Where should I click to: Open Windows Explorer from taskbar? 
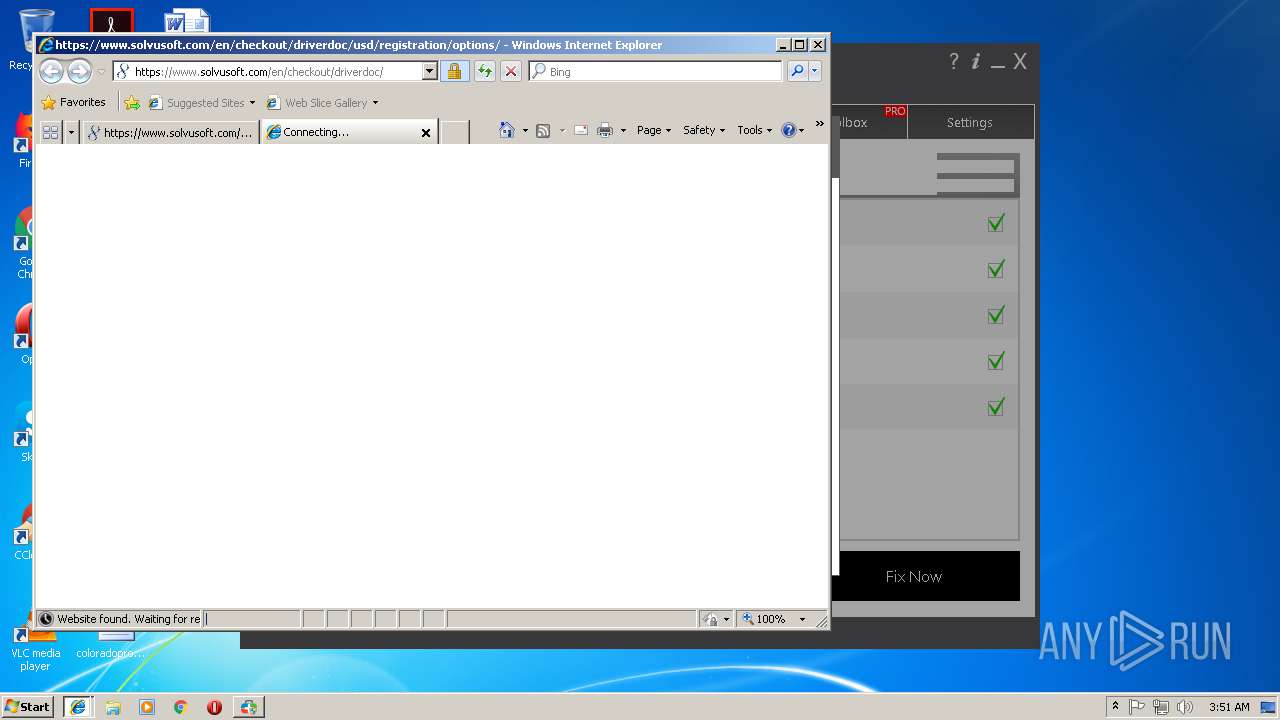pos(113,707)
